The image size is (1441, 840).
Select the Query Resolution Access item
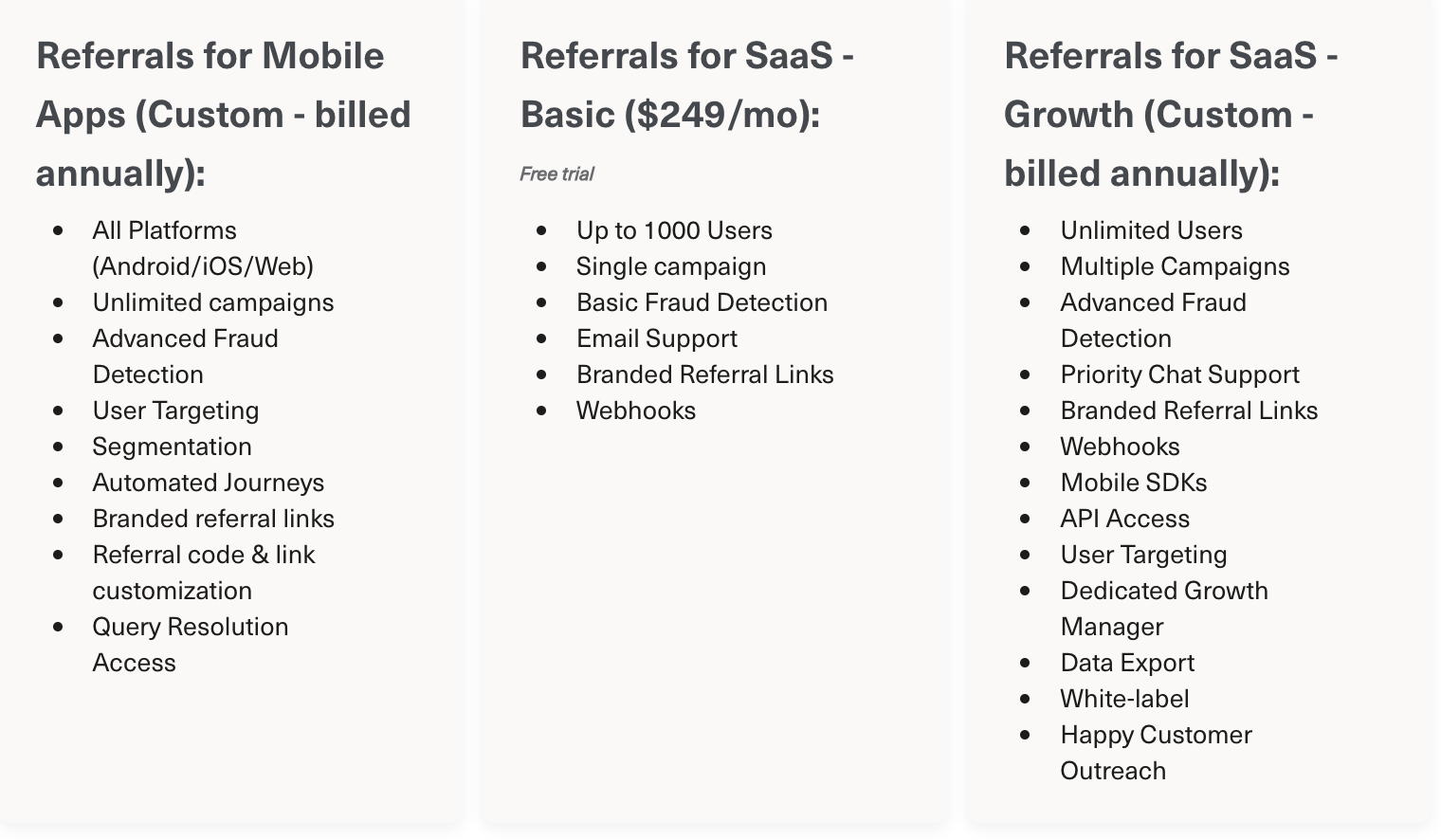pyautogui.click(x=190, y=645)
